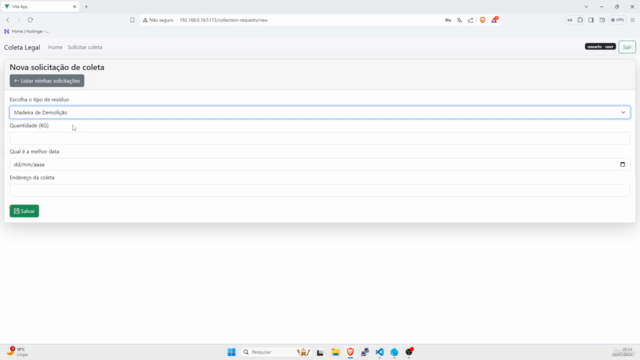640x360 pixels.
Task: Open Solicitar coleta navigation item
Action: click(85, 47)
